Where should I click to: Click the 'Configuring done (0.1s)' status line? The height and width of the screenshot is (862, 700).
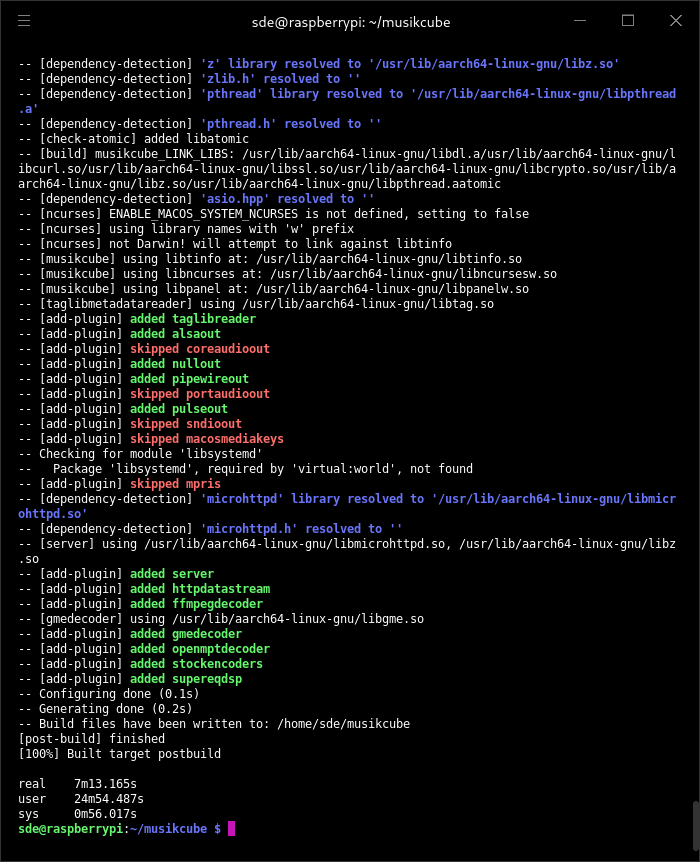tap(110, 693)
